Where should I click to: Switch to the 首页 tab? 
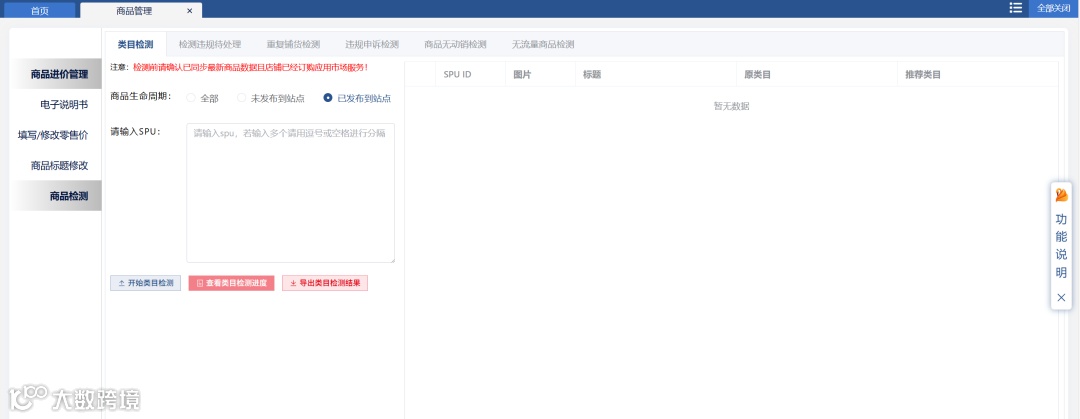tap(40, 11)
